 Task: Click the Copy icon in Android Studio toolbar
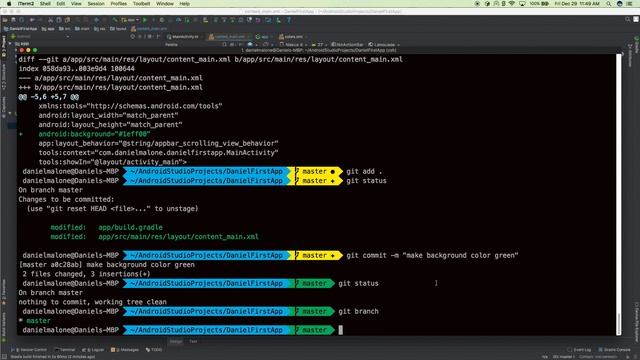[x=59, y=20]
